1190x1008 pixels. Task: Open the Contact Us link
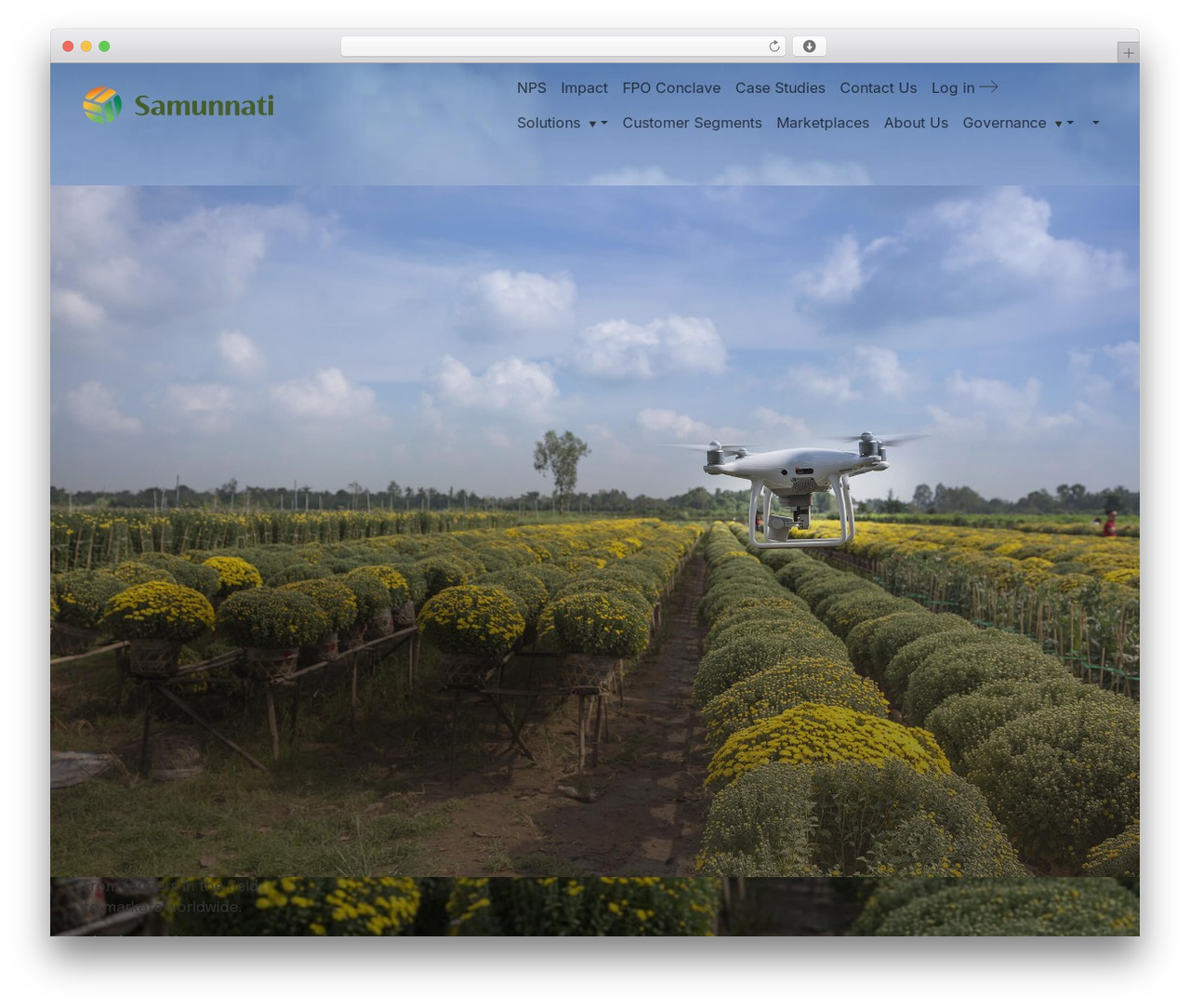pos(879,87)
